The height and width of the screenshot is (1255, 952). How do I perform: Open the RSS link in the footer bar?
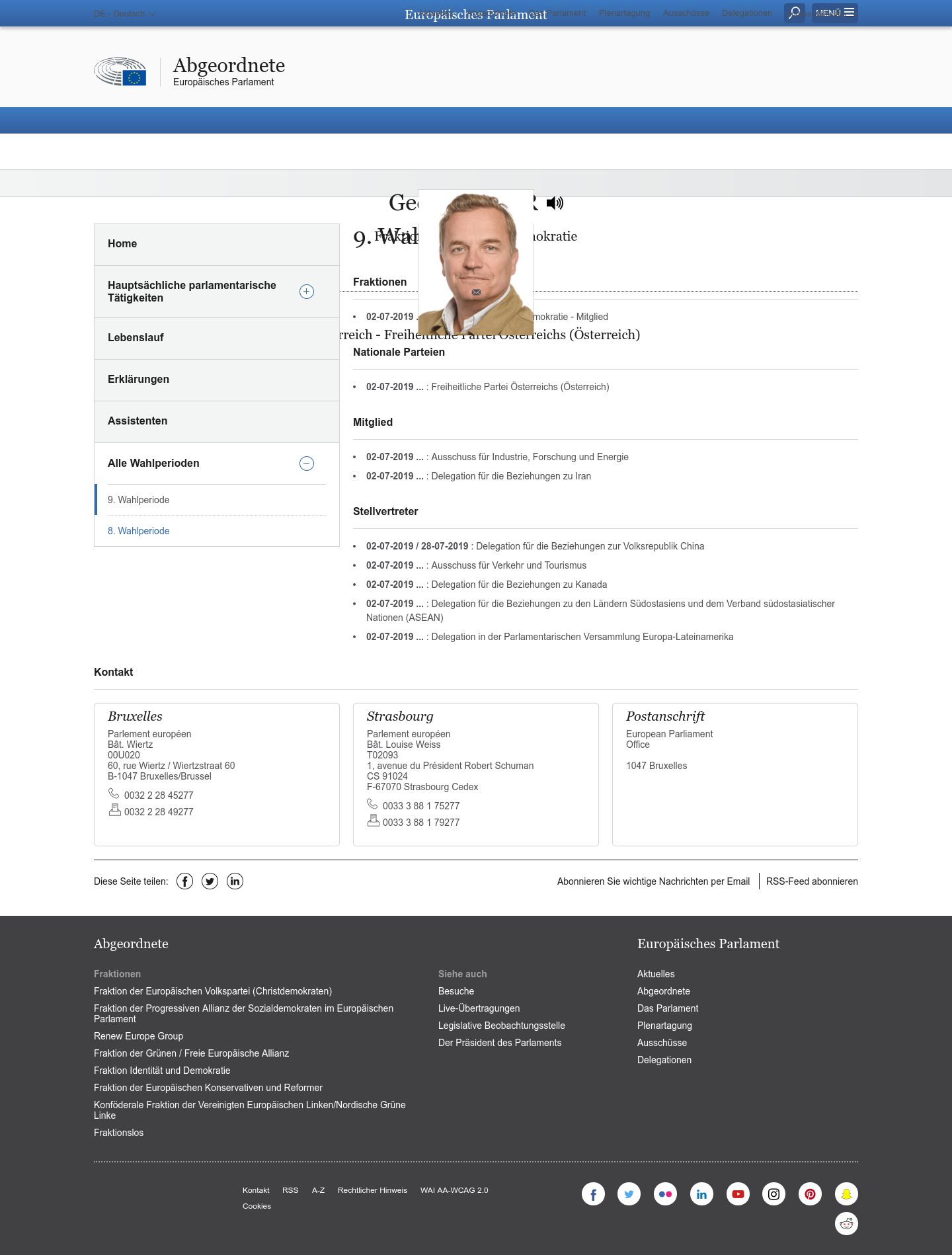click(x=290, y=1190)
